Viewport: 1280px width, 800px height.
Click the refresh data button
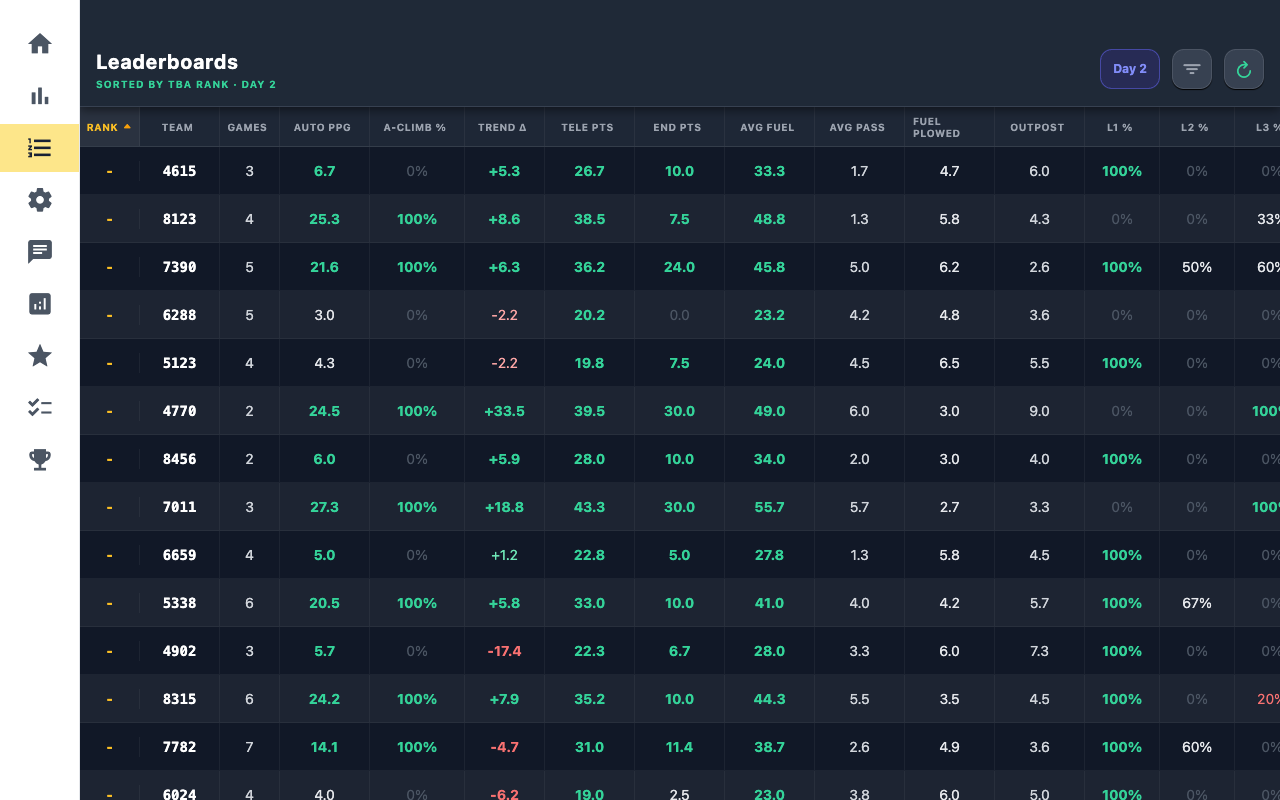point(1244,69)
